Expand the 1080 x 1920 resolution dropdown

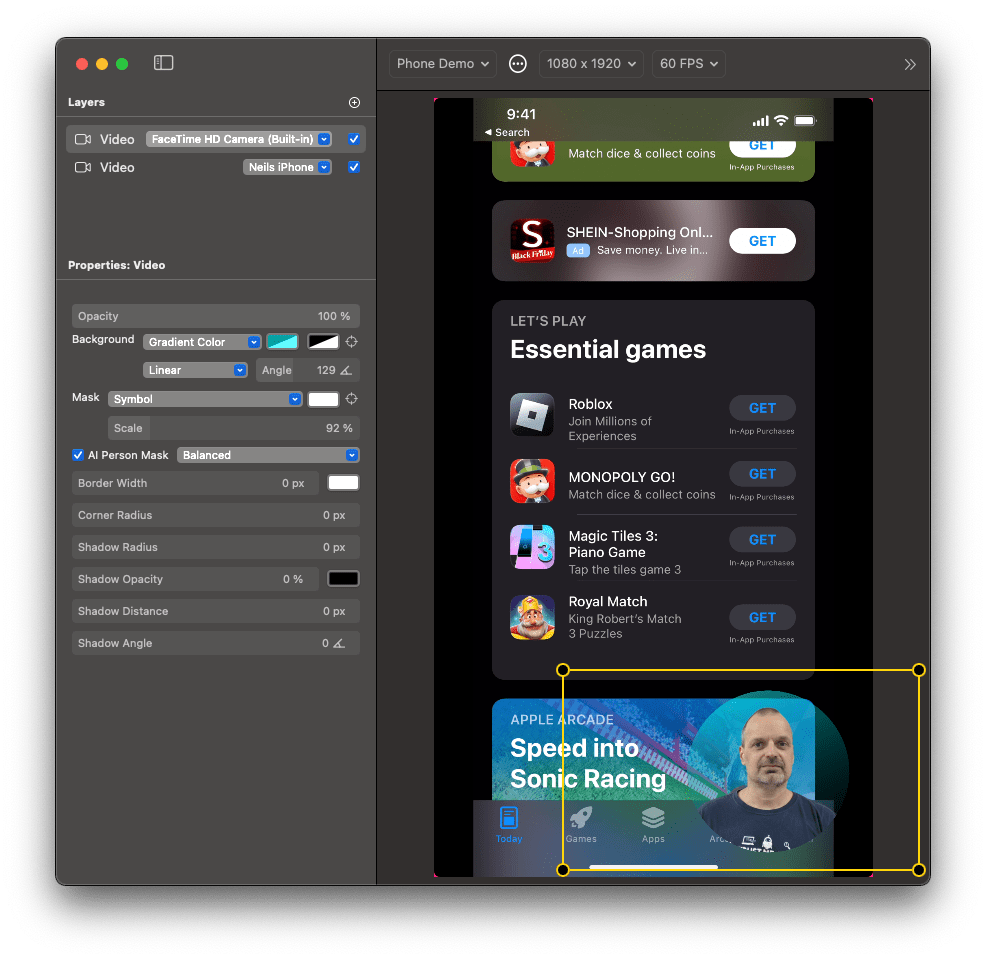tap(591, 64)
